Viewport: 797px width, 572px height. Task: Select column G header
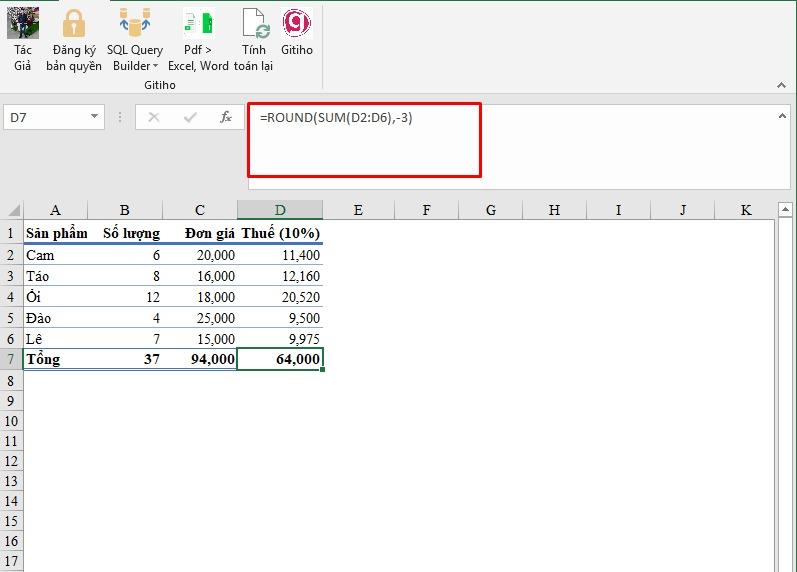click(x=491, y=209)
